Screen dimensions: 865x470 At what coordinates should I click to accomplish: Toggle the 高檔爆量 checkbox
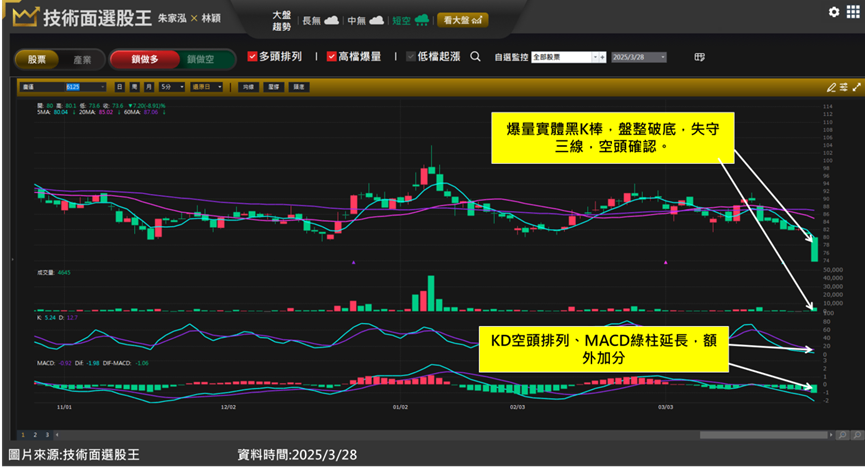[332, 56]
